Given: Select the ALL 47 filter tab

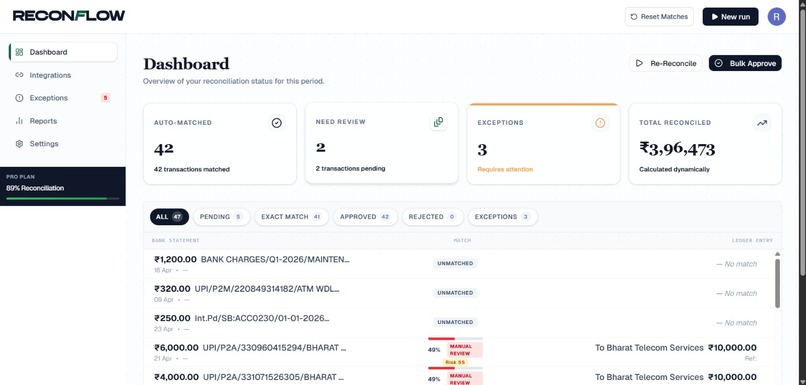Looking at the screenshot, I should (170, 217).
